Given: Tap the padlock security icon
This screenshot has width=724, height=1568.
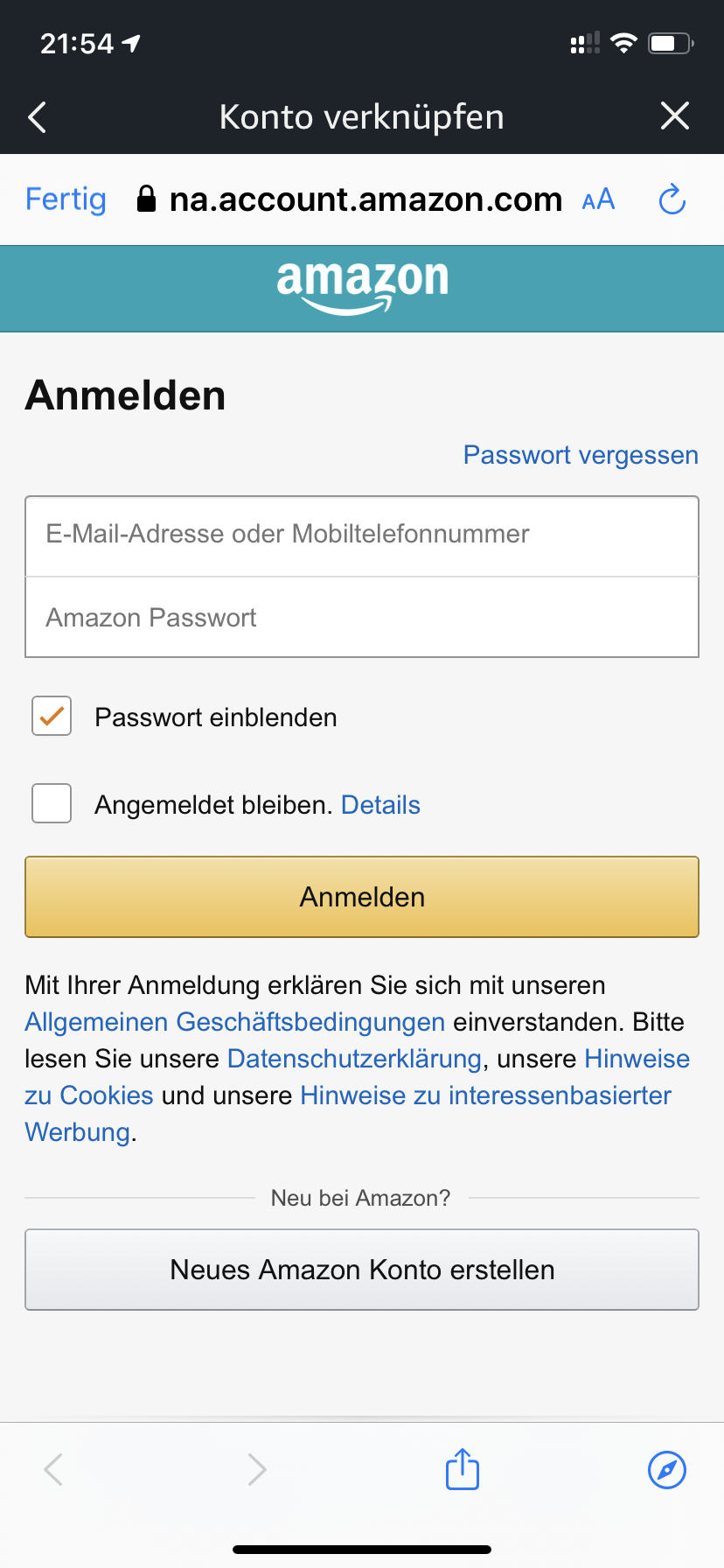Looking at the screenshot, I should (x=147, y=199).
